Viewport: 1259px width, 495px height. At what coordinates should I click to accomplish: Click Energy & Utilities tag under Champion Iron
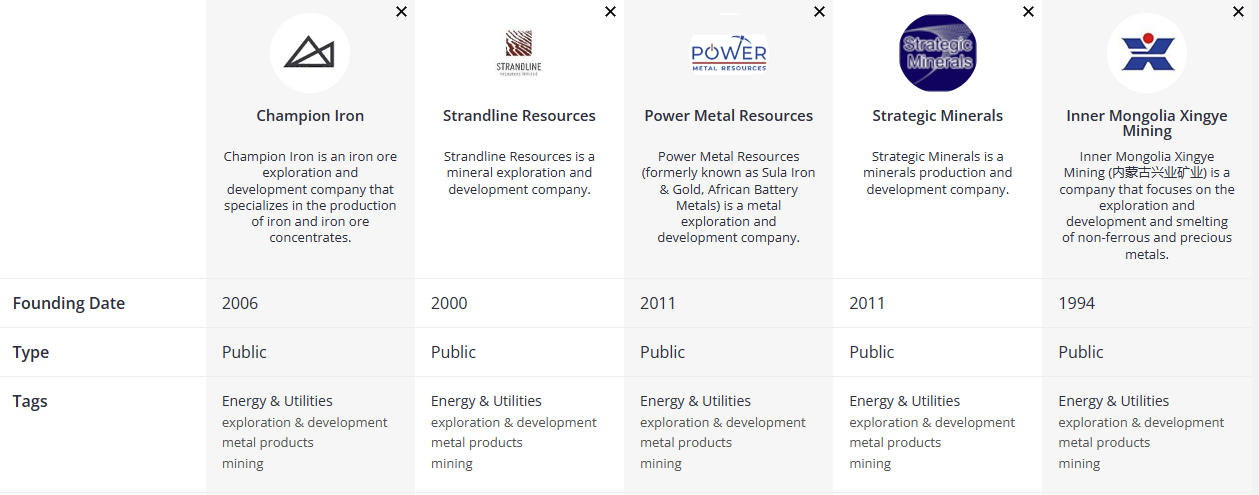tap(277, 401)
